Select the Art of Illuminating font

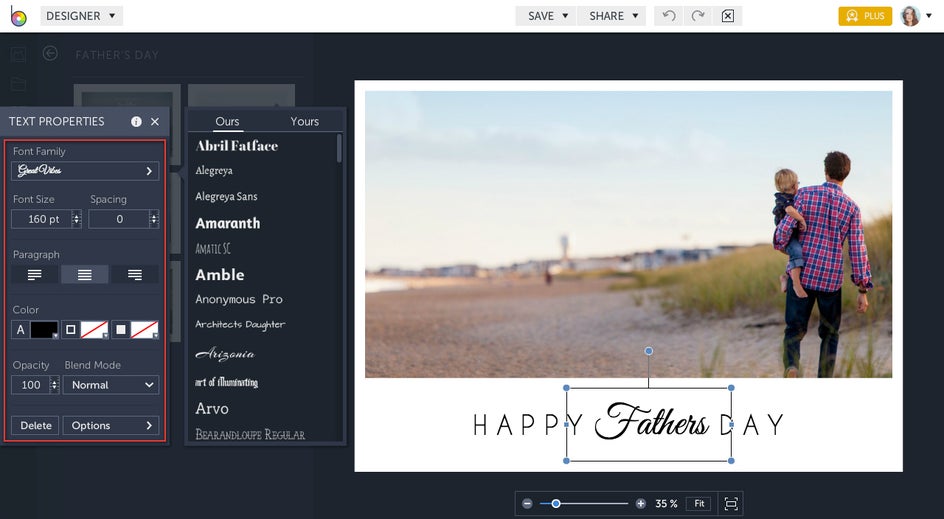[226, 382]
